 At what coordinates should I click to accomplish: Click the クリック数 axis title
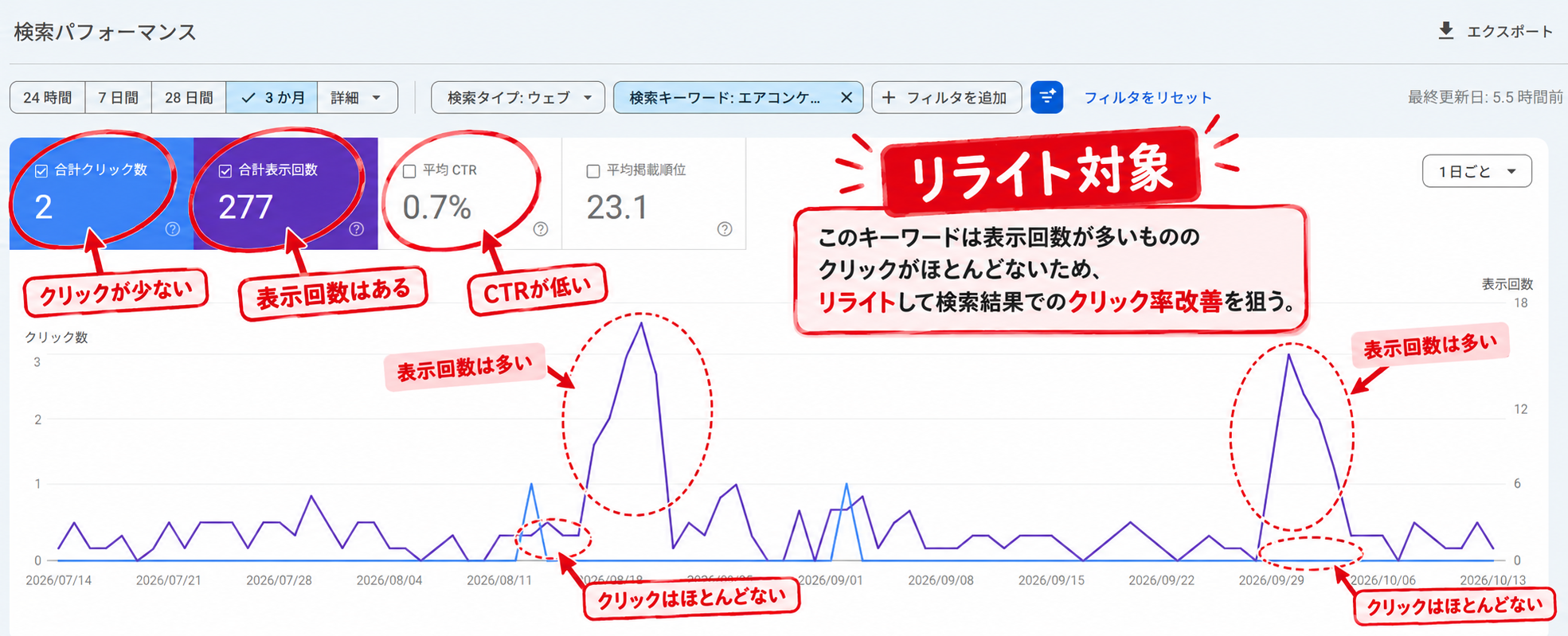56,338
